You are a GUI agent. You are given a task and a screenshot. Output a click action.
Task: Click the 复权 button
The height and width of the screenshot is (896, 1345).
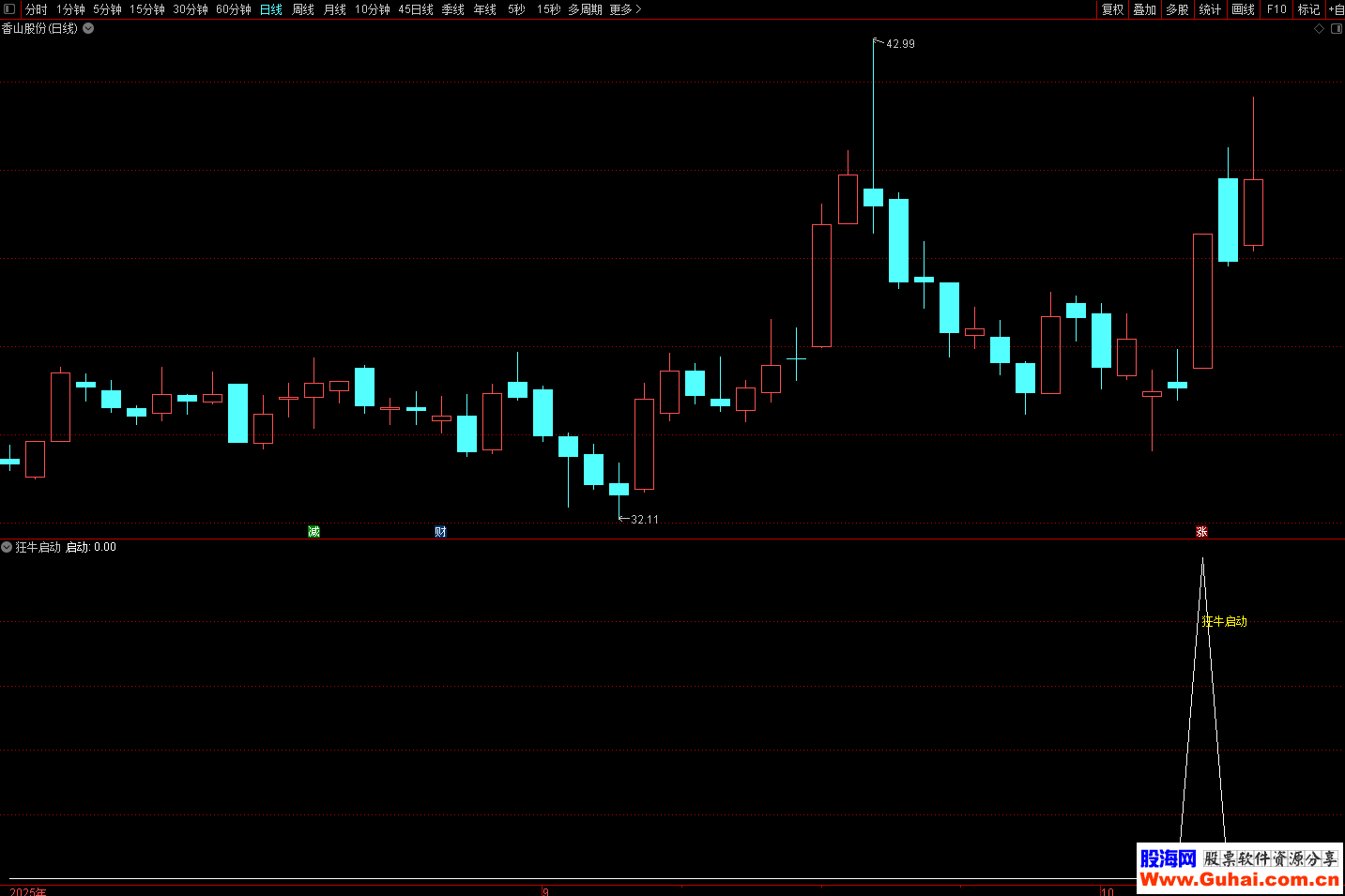point(1112,9)
